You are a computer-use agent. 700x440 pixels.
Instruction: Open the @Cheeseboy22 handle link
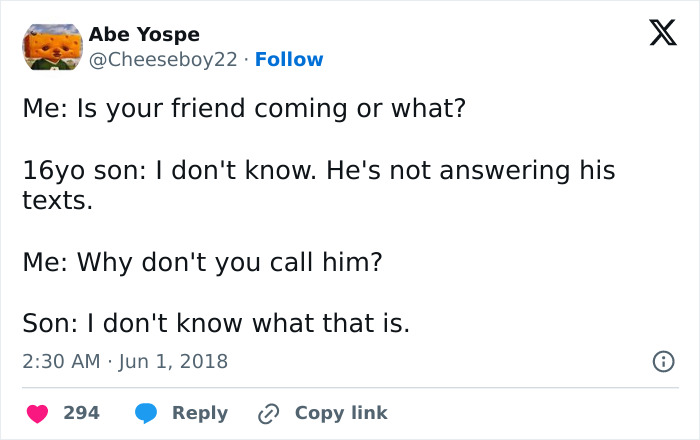(x=164, y=60)
